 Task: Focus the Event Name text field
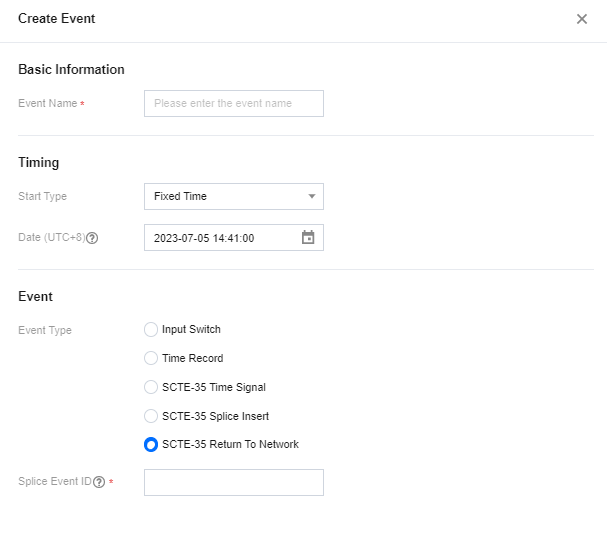(233, 104)
